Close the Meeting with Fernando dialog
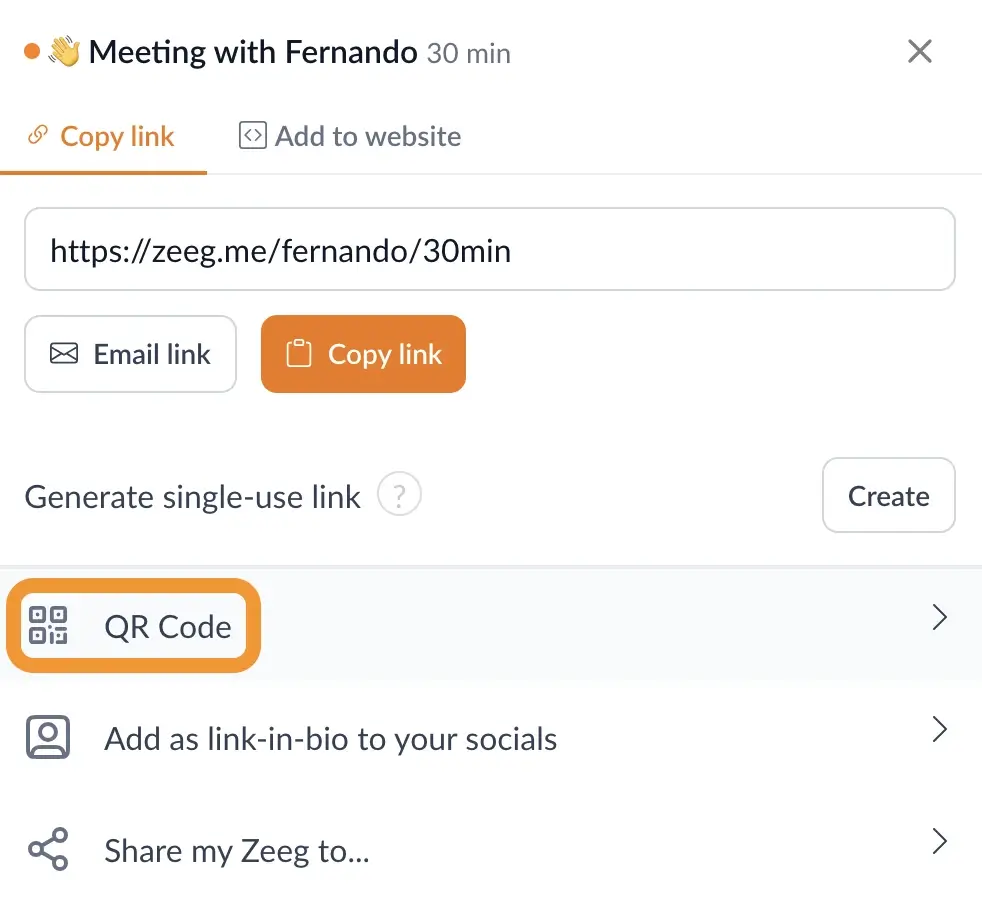This screenshot has width=982, height=902. click(x=919, y=51)
